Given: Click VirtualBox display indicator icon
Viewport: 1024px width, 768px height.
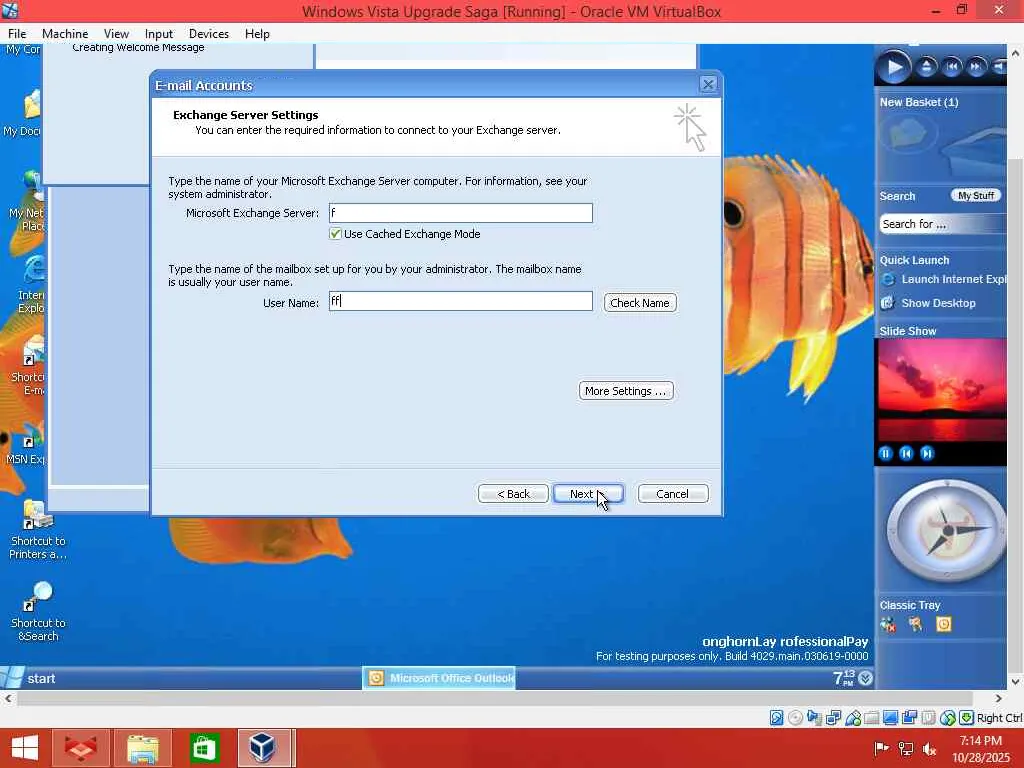Looking at the screenshot, I should tap(890, 718).
